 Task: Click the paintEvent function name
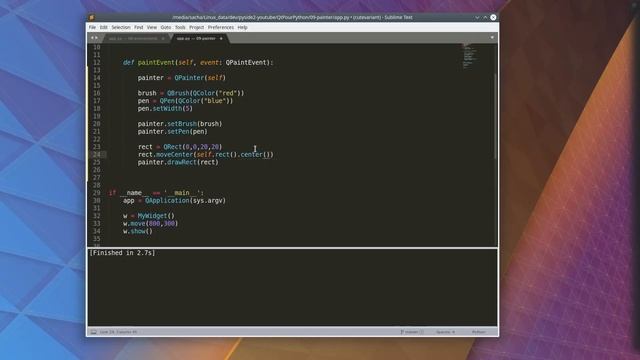[156, 62]
